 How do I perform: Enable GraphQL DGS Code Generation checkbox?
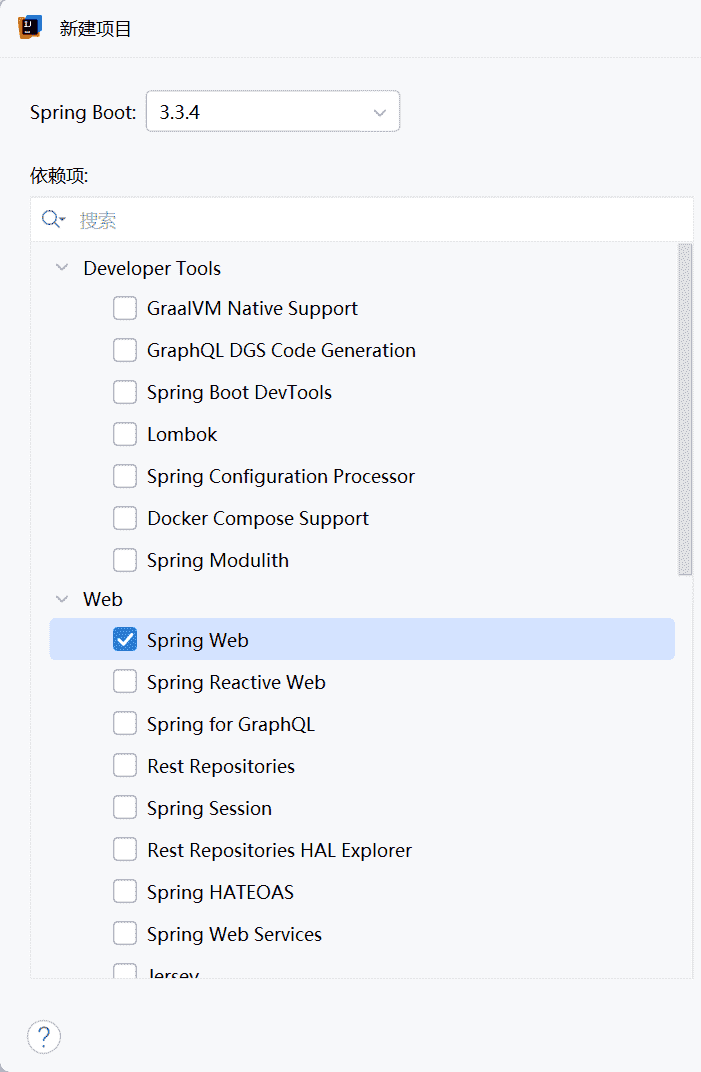[125, 350]
